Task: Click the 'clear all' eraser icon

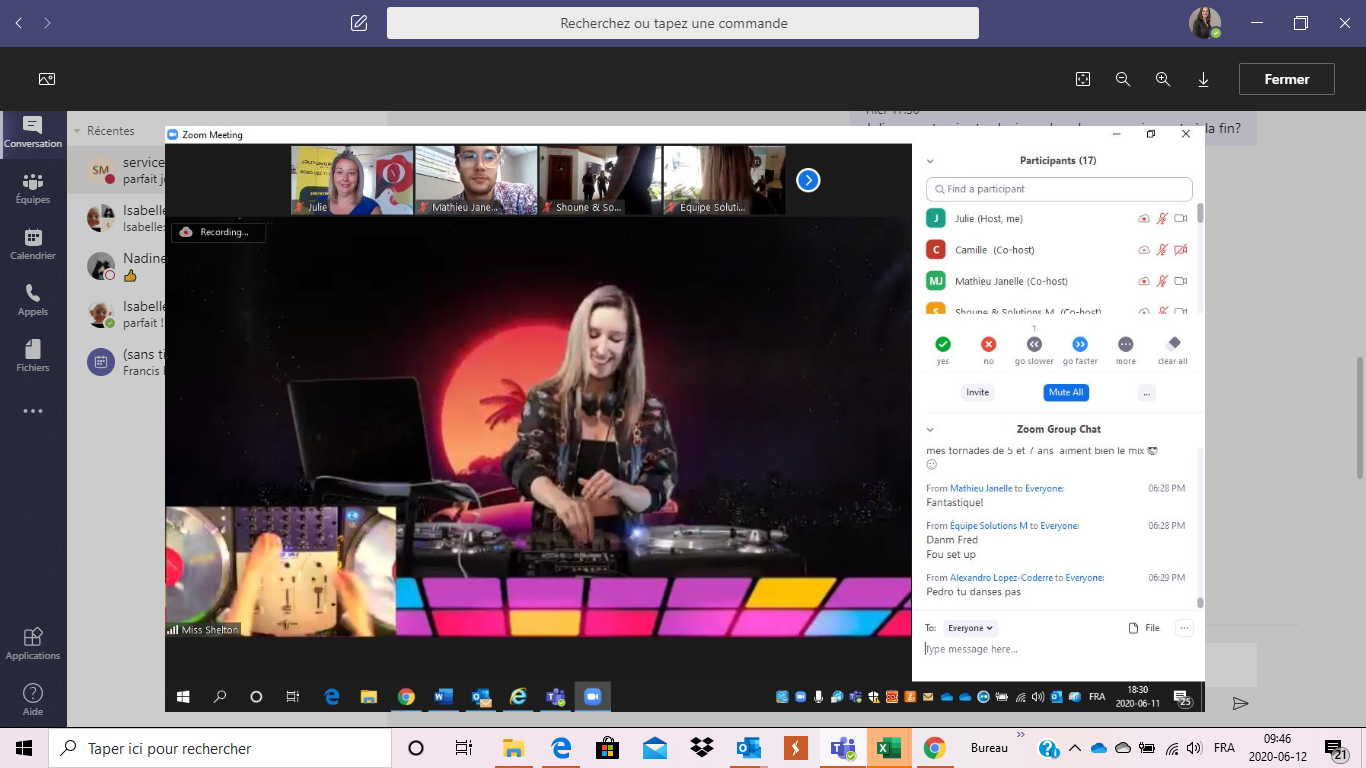Action: coord(1173,343)
